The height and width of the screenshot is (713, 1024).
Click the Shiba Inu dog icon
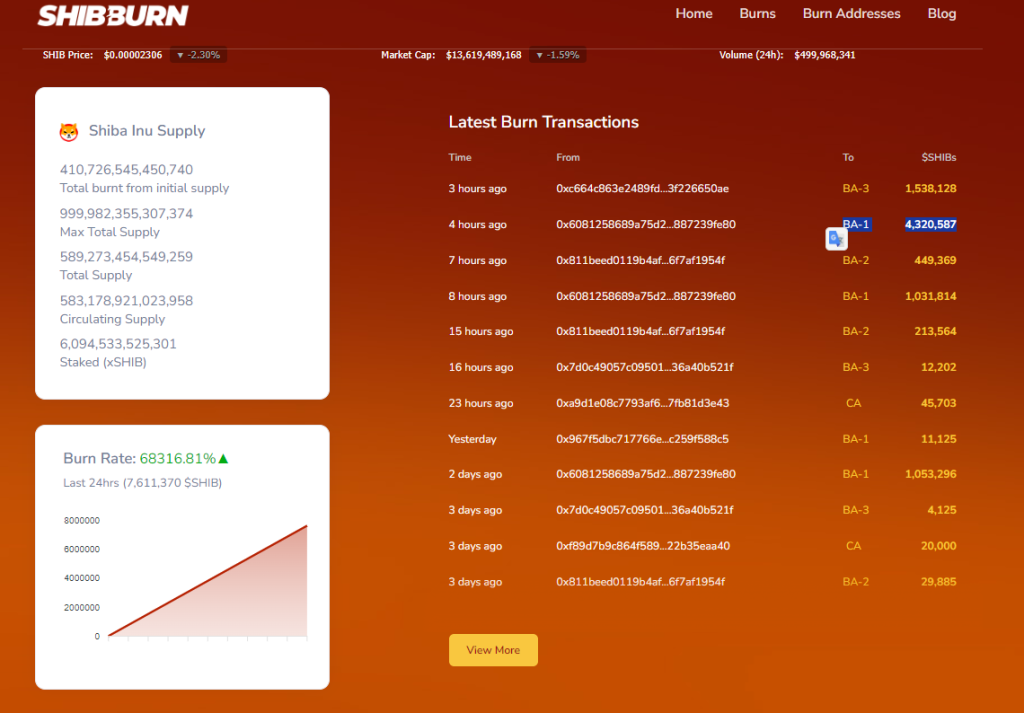(69, 131)
